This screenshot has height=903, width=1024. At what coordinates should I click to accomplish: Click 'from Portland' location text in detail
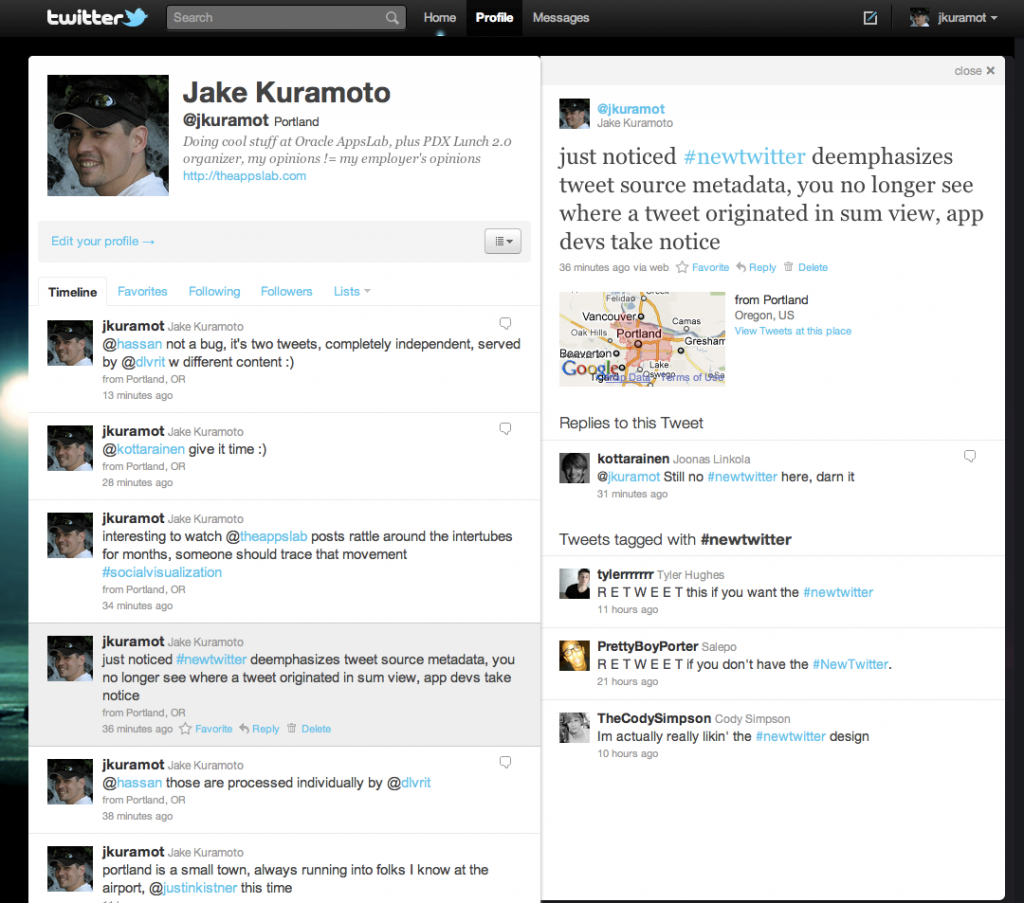tap(771, 300)
